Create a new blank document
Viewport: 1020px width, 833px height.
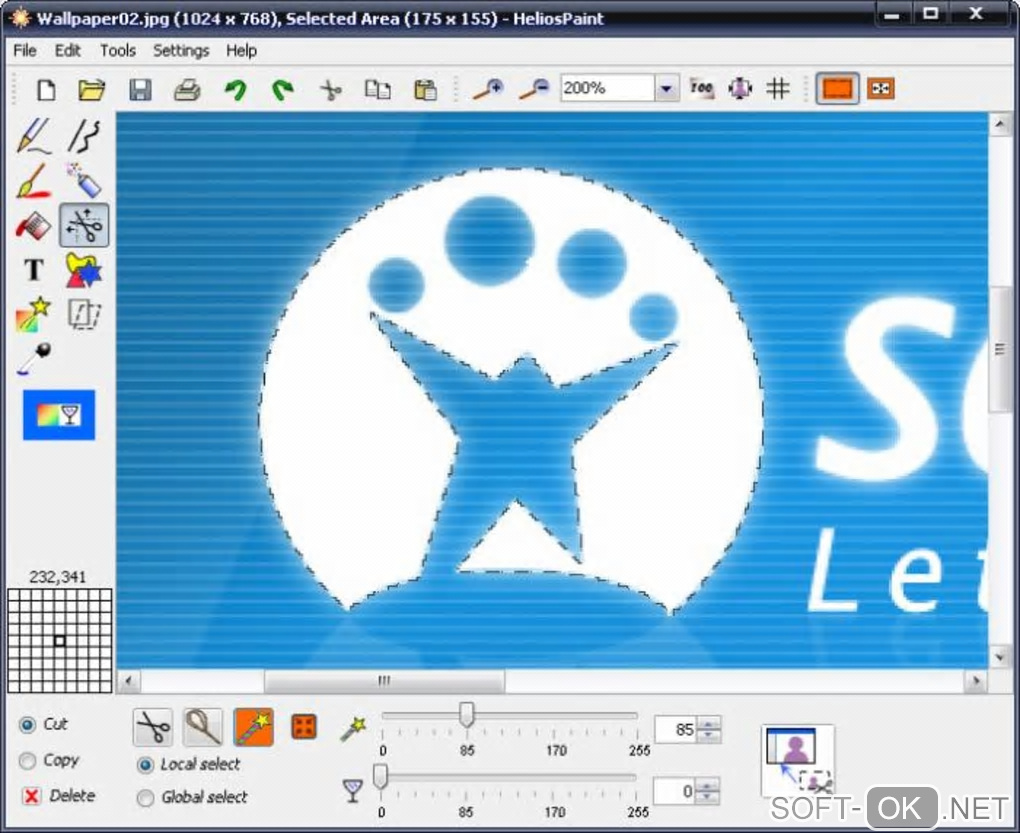tap(46, 89)
